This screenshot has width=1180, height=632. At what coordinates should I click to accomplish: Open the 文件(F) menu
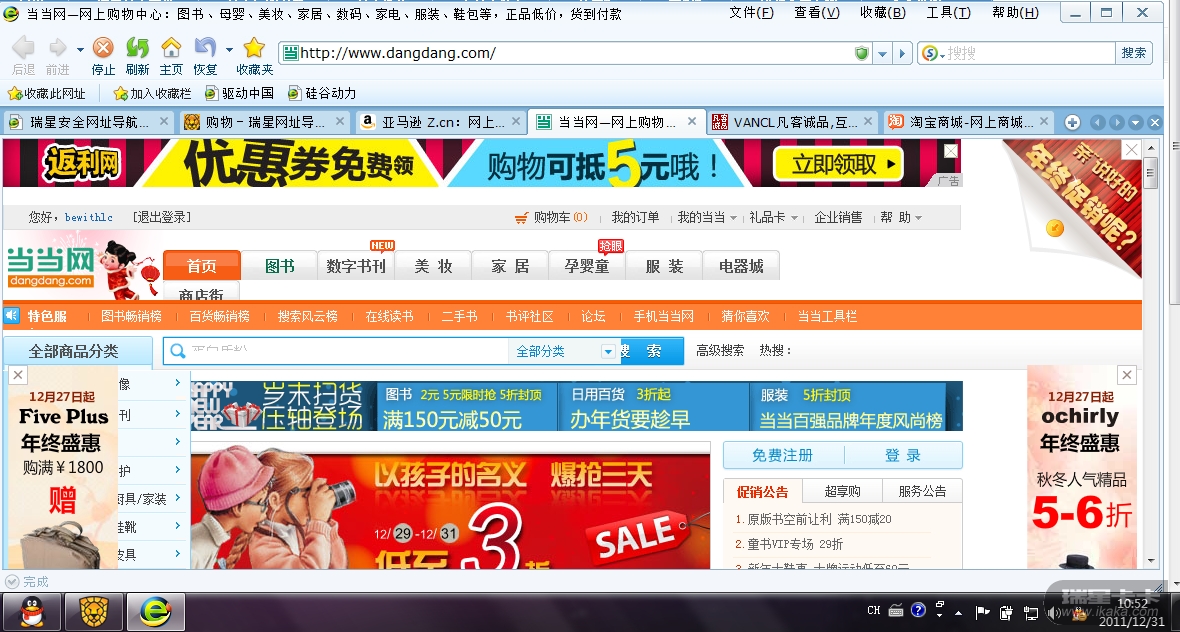pos(751,12)
